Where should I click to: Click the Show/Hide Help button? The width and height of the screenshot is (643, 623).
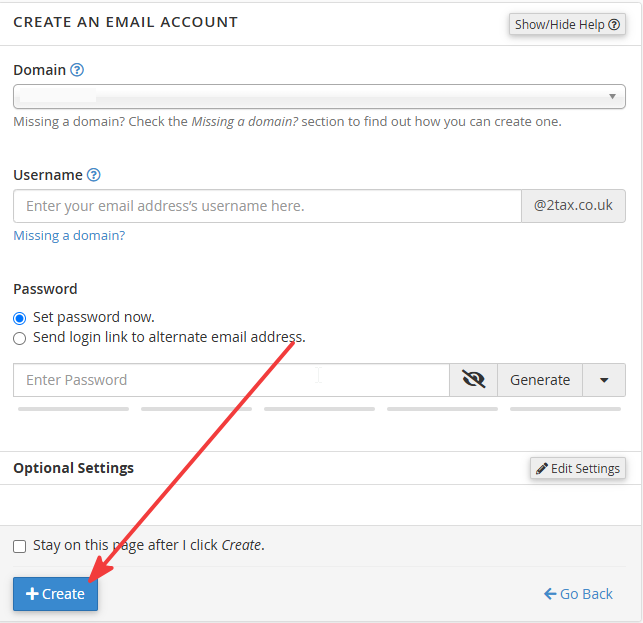(x=567, y=25)
